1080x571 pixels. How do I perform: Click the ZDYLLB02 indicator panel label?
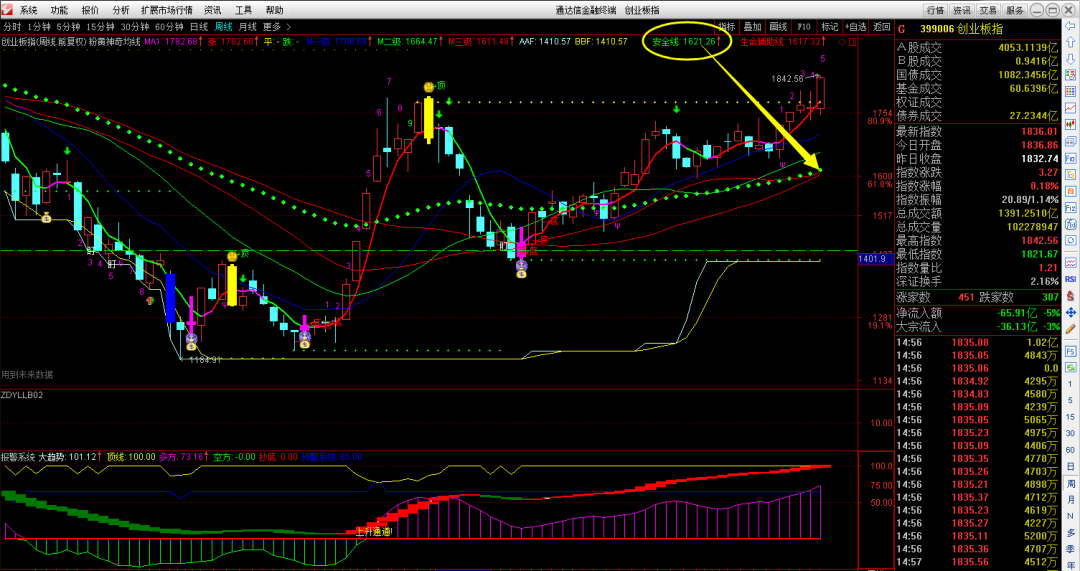[x=22, y=395]
